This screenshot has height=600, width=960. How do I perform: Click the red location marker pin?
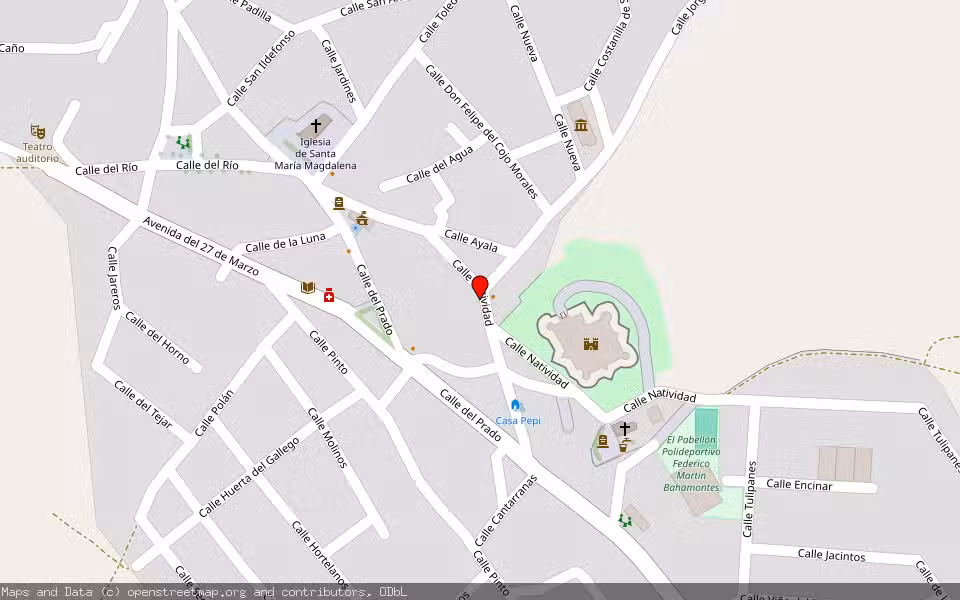pos(480,287)
